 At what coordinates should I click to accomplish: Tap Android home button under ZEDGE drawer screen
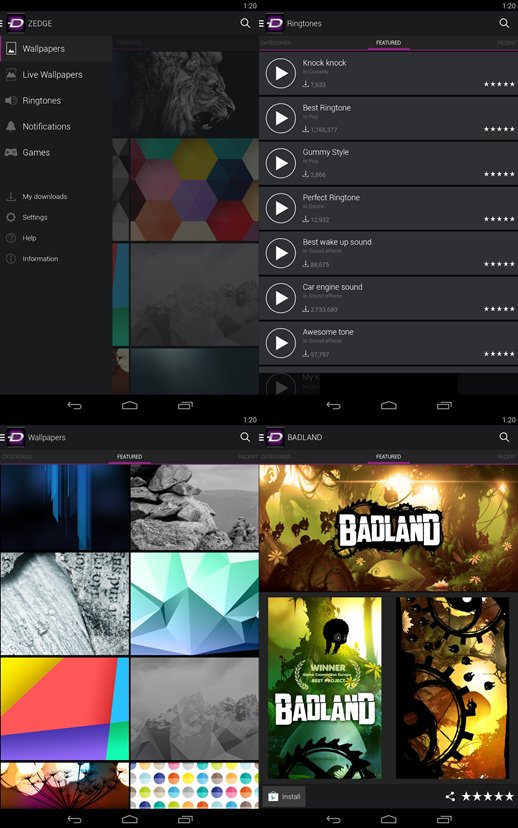pos(129,406)
